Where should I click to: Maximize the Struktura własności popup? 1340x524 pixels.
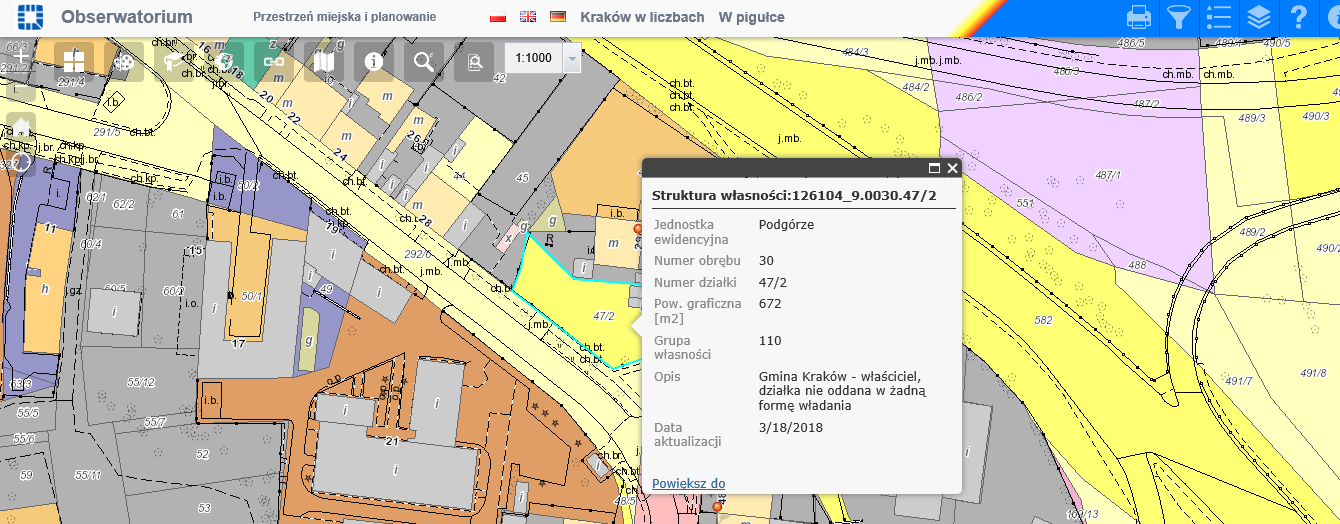pyautogui.click(x=934, y=168)
